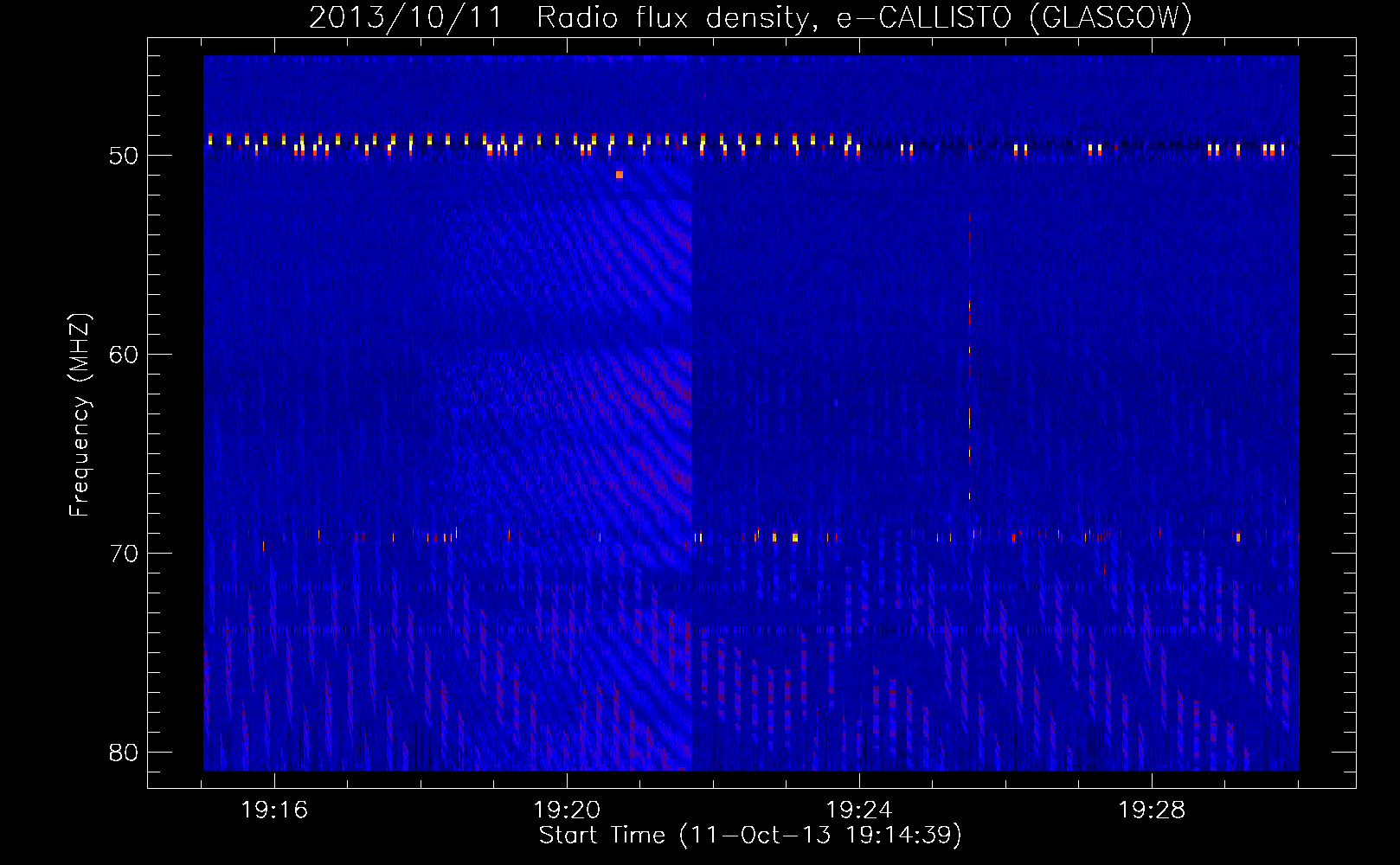The height and width of the screenshot is (865, 1400).
Task: Click the 50 frequency tick label
Action: [124, 156]
